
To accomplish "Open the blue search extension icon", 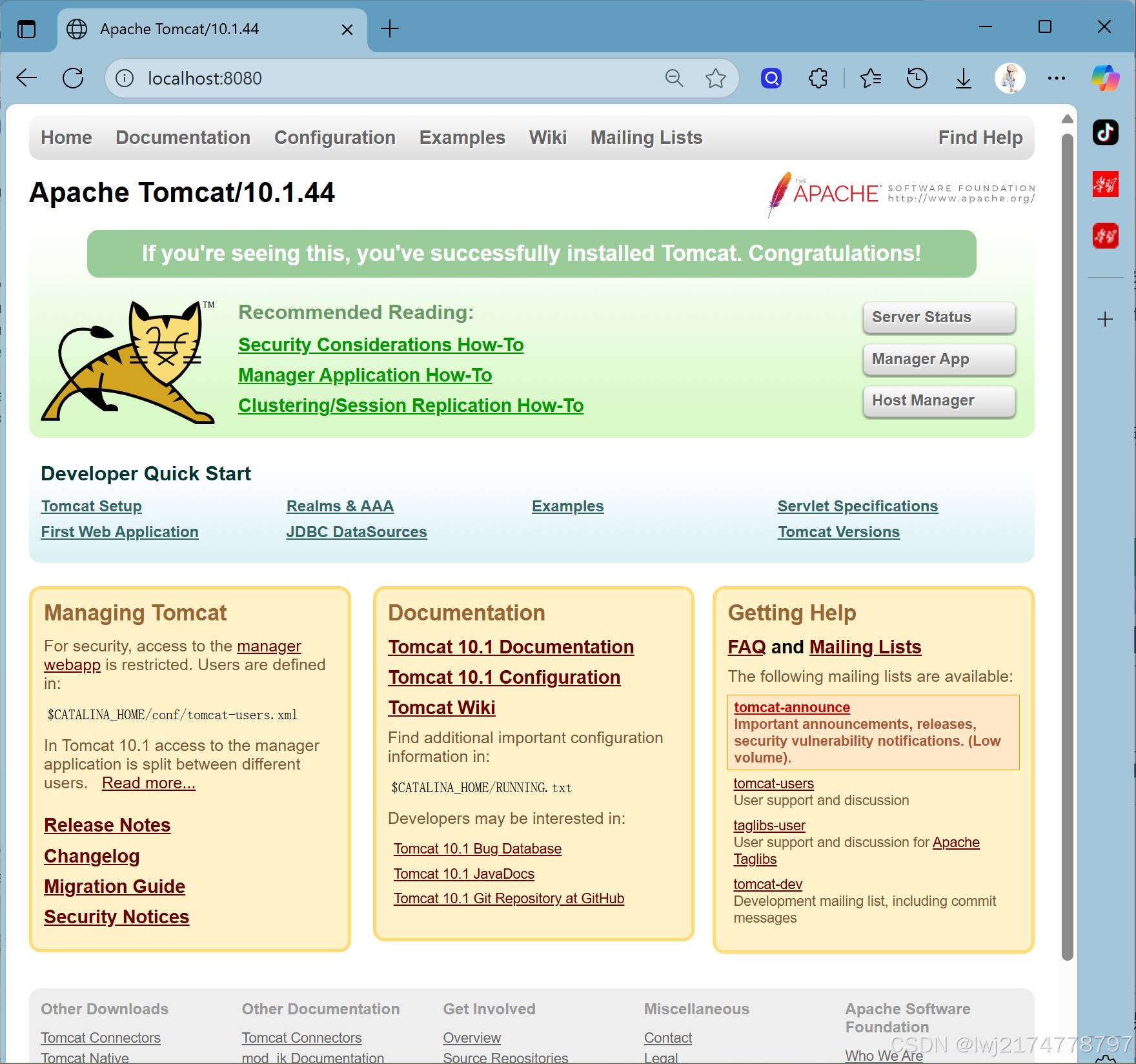I will (771, 78).
